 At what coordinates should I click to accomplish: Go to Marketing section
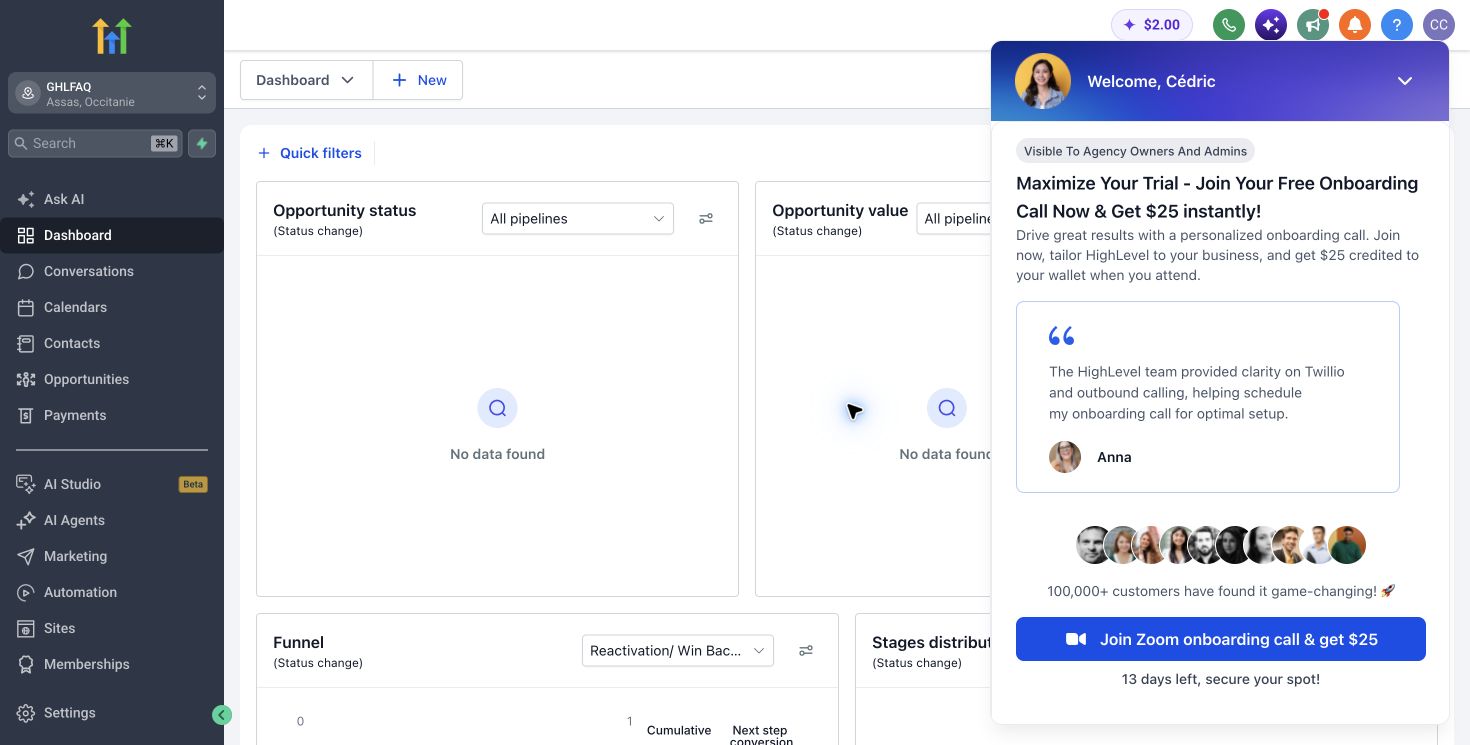point(112,556)
